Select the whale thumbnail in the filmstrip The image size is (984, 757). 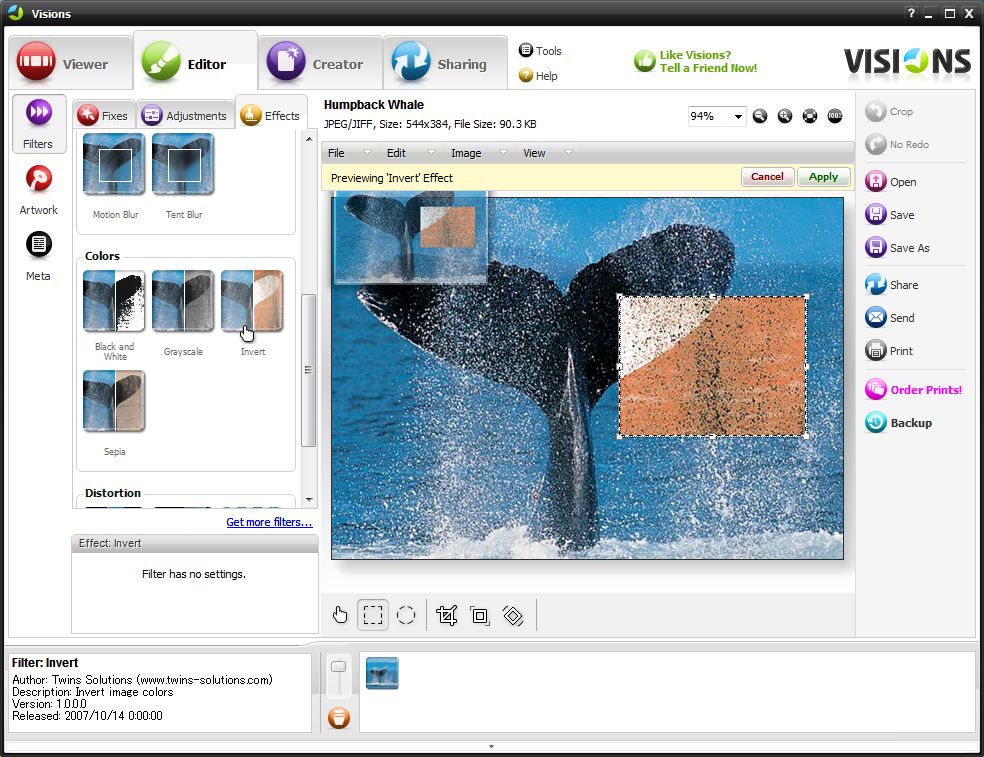(382, 673)
